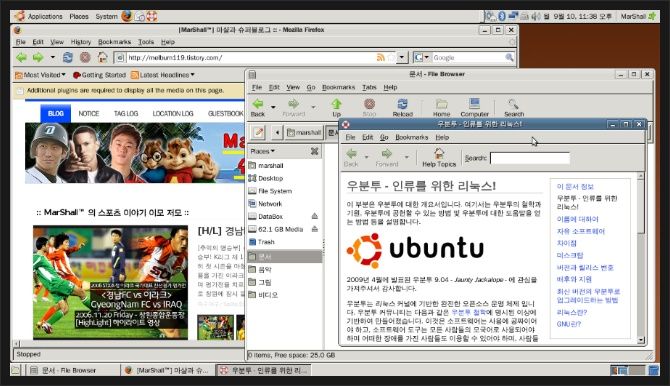Open Applications menu in top panel
This screenshot has width=670, height=386.
click(45, 16)
